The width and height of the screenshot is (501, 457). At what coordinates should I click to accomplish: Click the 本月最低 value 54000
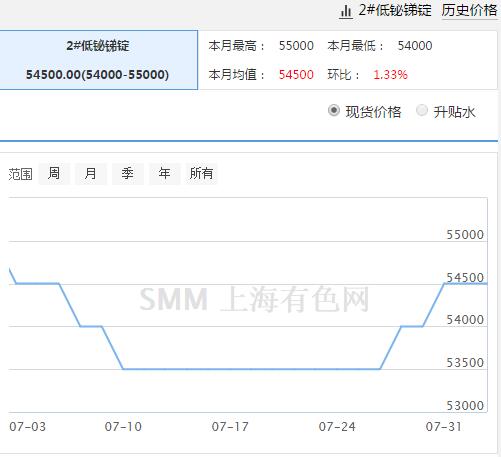click(415, 46)
